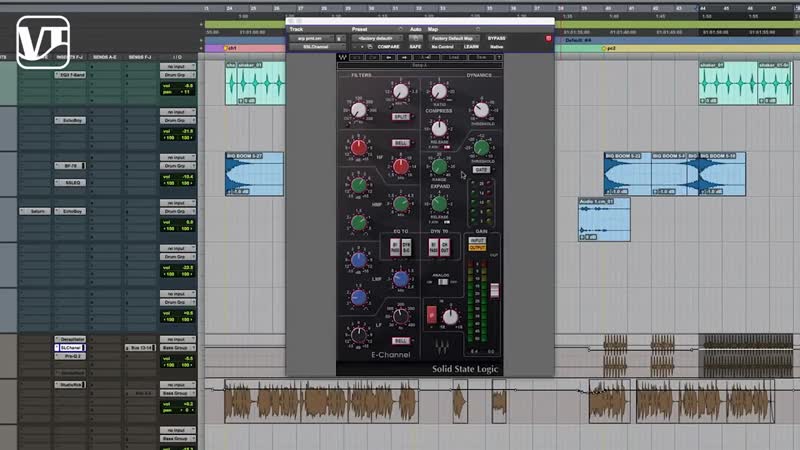Image resolution: width=800 pixels, height=450 pixels.
Task: Adjust the low-pass filter white knob
Action: [x=401, y=92]
